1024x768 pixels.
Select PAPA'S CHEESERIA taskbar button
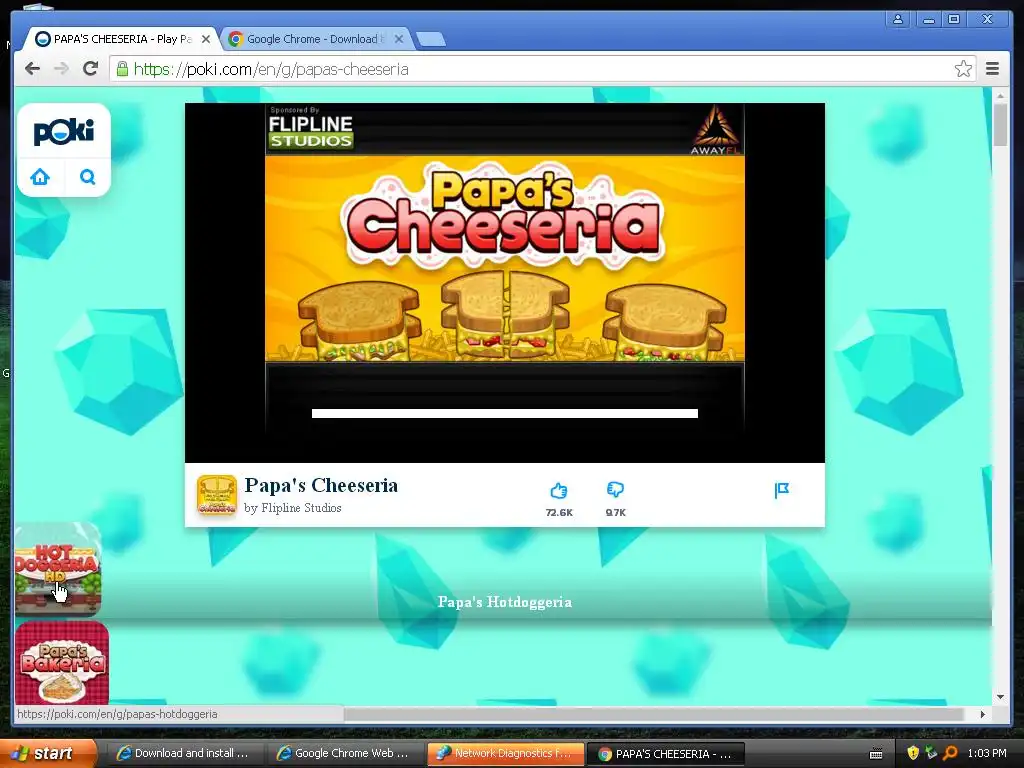[x=665, y=754]
